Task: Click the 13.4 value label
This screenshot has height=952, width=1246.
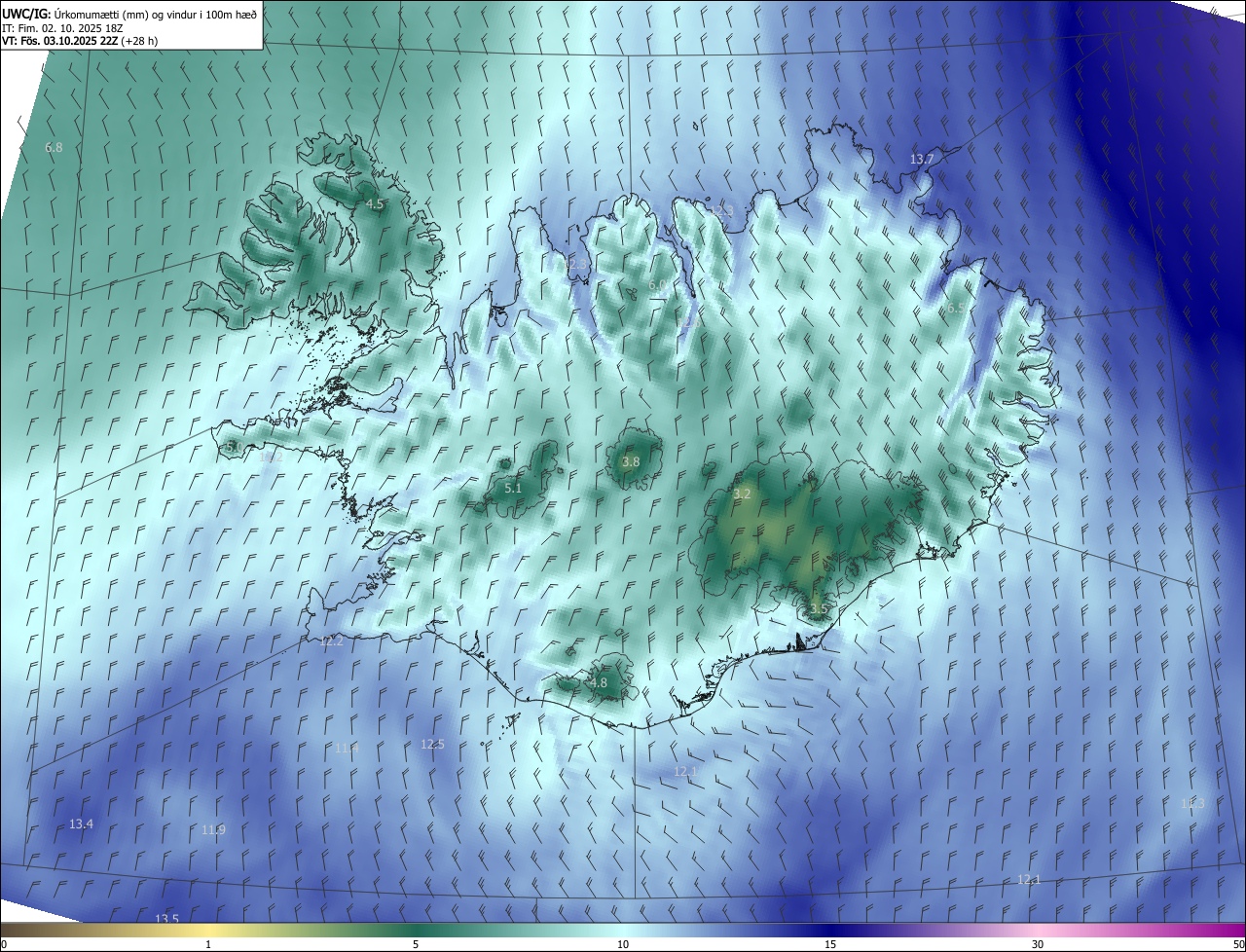Action: click(x=81, y=824)
